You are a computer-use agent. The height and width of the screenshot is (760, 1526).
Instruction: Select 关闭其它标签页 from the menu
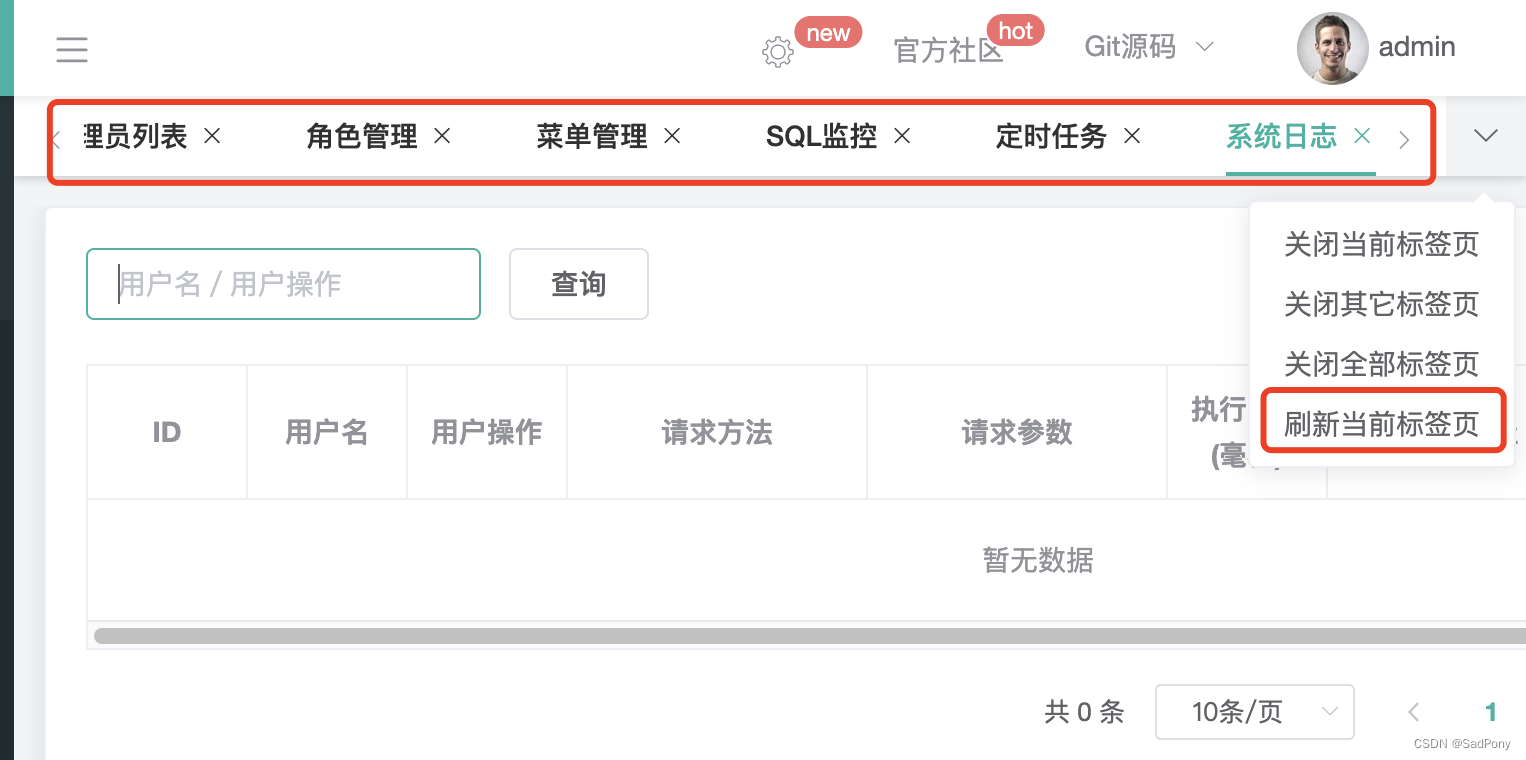(1381, 304)
